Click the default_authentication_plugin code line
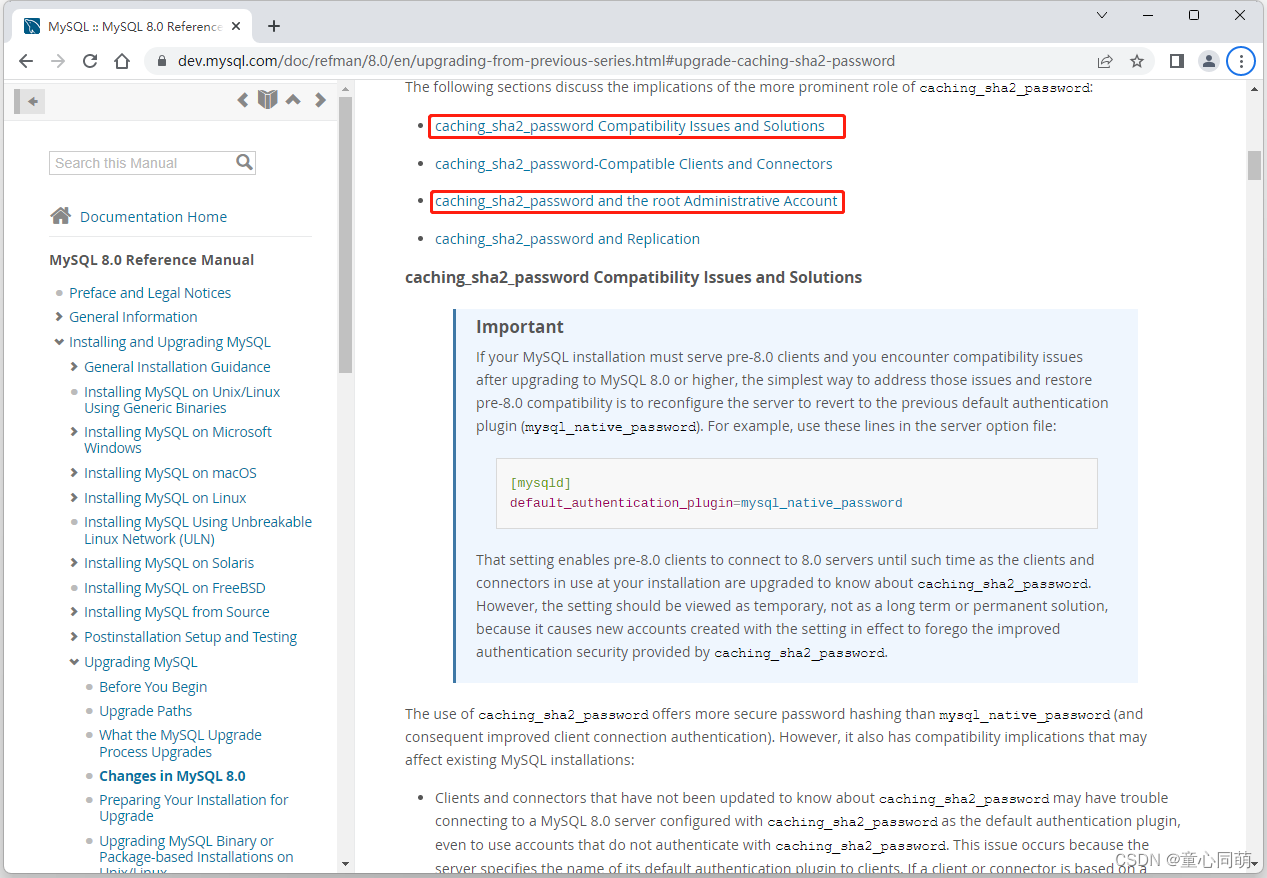 click(x=706, y=503)
